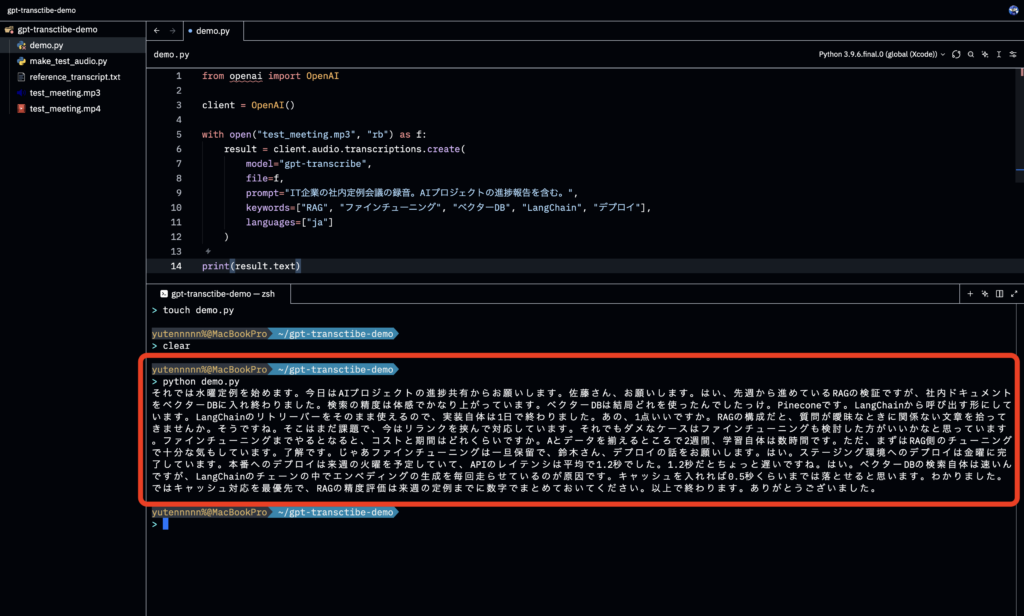Click the red video icon of test_meeting.mp4
Image resolution: width=1024 pixels, height=616 pixels.
point(22,108)
